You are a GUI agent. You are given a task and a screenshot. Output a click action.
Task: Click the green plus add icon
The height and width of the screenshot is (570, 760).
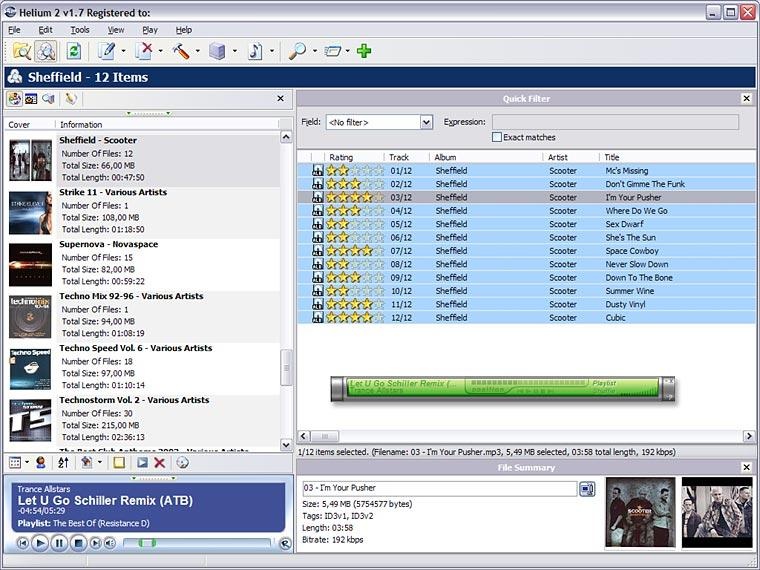[x=364, y=51]
